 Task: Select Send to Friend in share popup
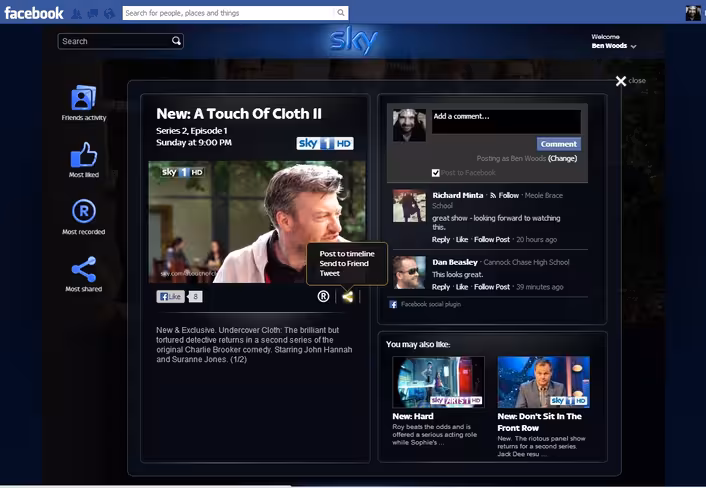(344, 263)
